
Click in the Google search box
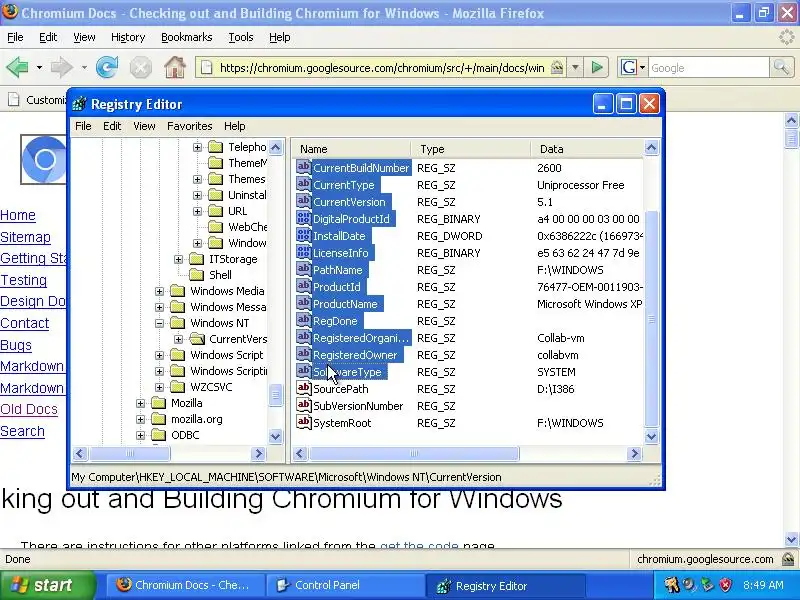[x=708, y=67]
